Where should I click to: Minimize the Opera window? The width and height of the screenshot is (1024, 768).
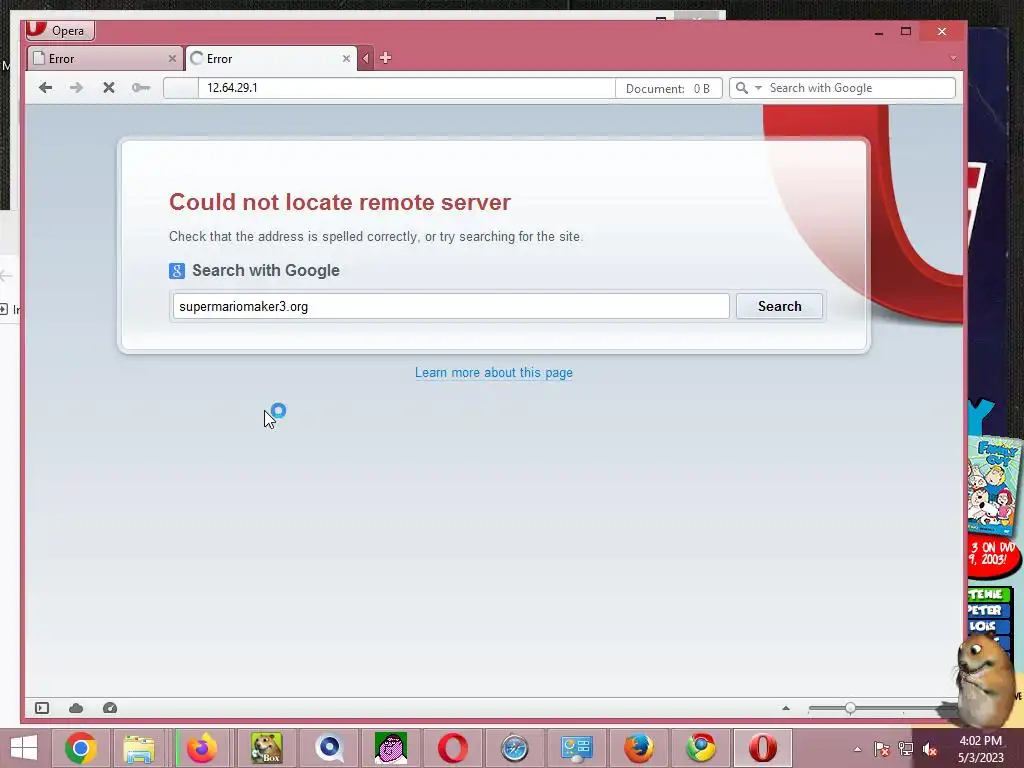point(879,31)
